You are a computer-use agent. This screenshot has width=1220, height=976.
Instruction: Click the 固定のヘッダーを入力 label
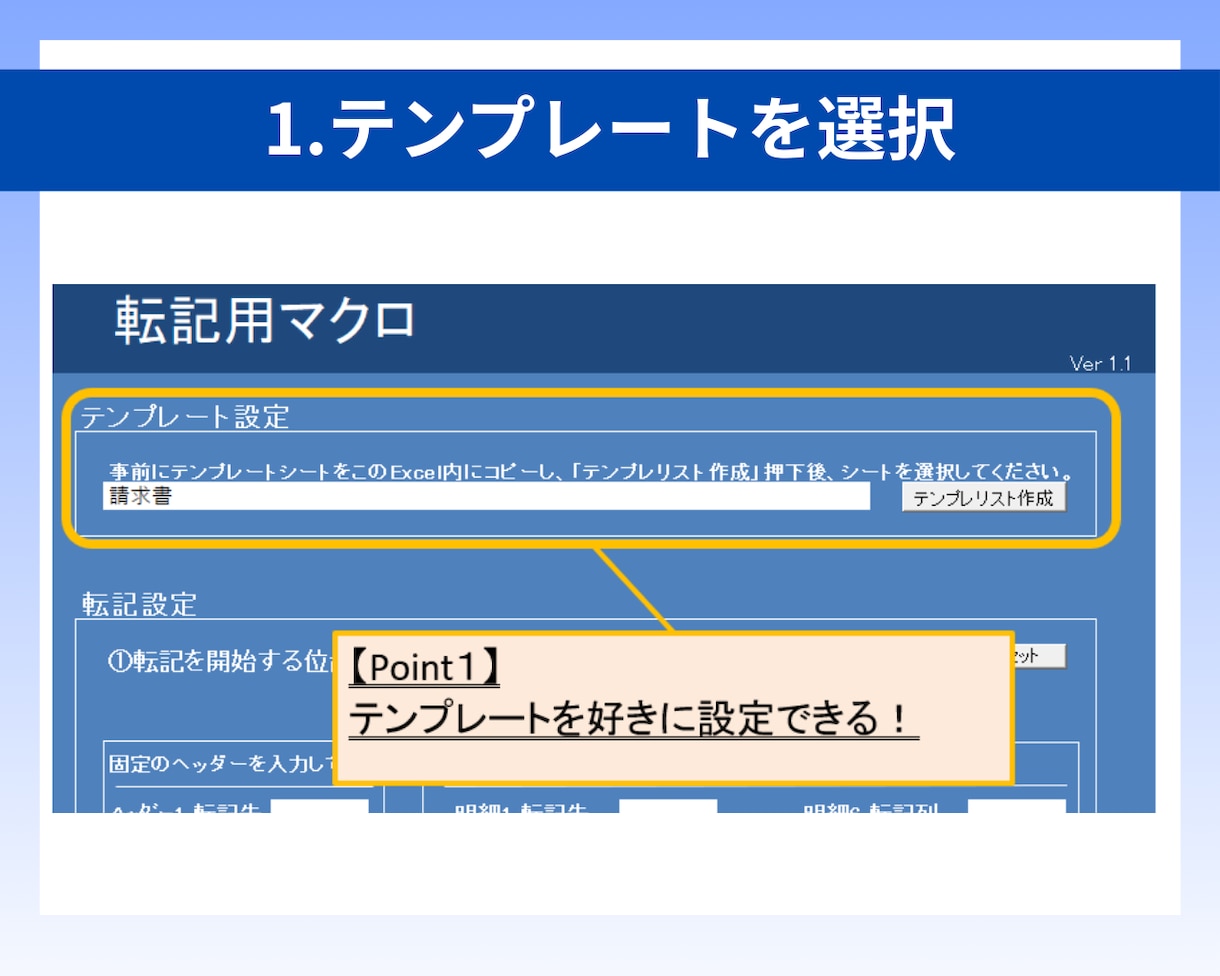tap(221, 764)
